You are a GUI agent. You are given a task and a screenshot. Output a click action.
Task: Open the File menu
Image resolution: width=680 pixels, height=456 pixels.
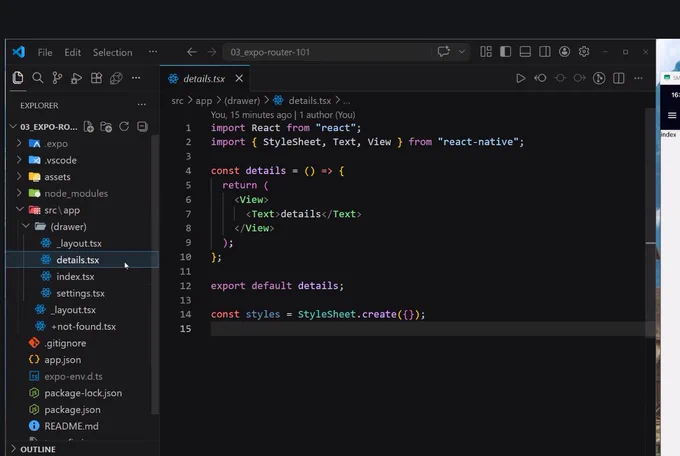click(45, 52)
